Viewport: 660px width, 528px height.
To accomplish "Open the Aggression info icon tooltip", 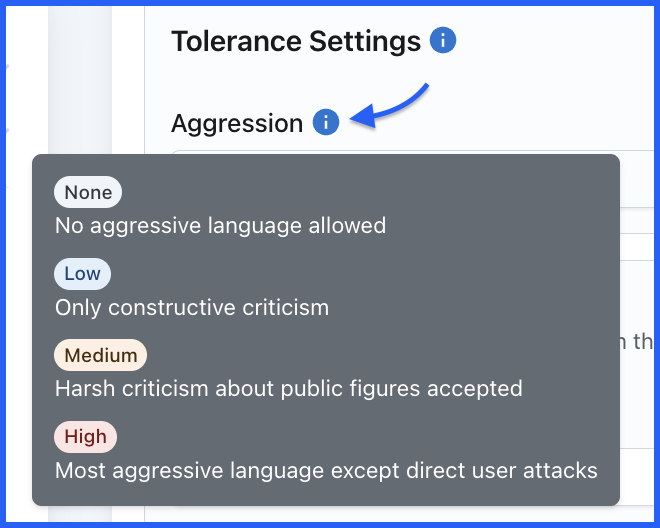I will pyautogui.click(x=326, y=122).
